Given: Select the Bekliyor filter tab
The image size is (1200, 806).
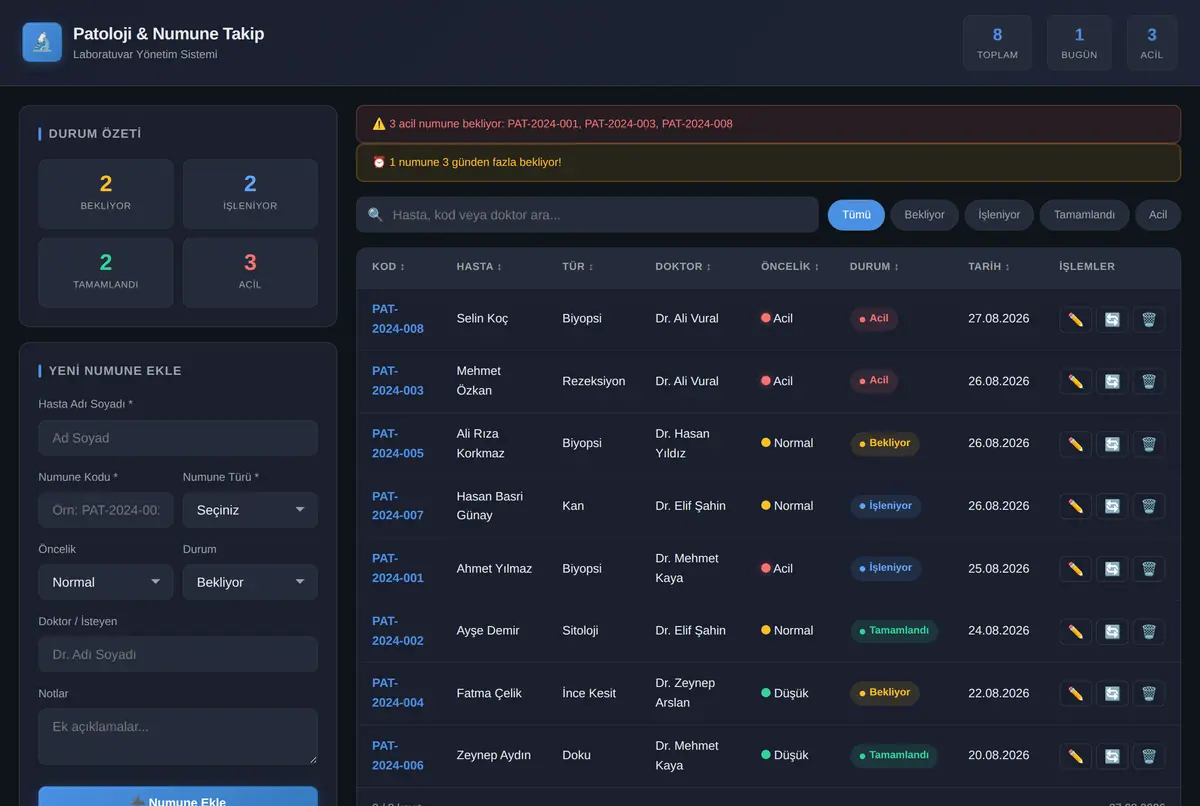Looking at the screenshot, I should pos(924,215).
